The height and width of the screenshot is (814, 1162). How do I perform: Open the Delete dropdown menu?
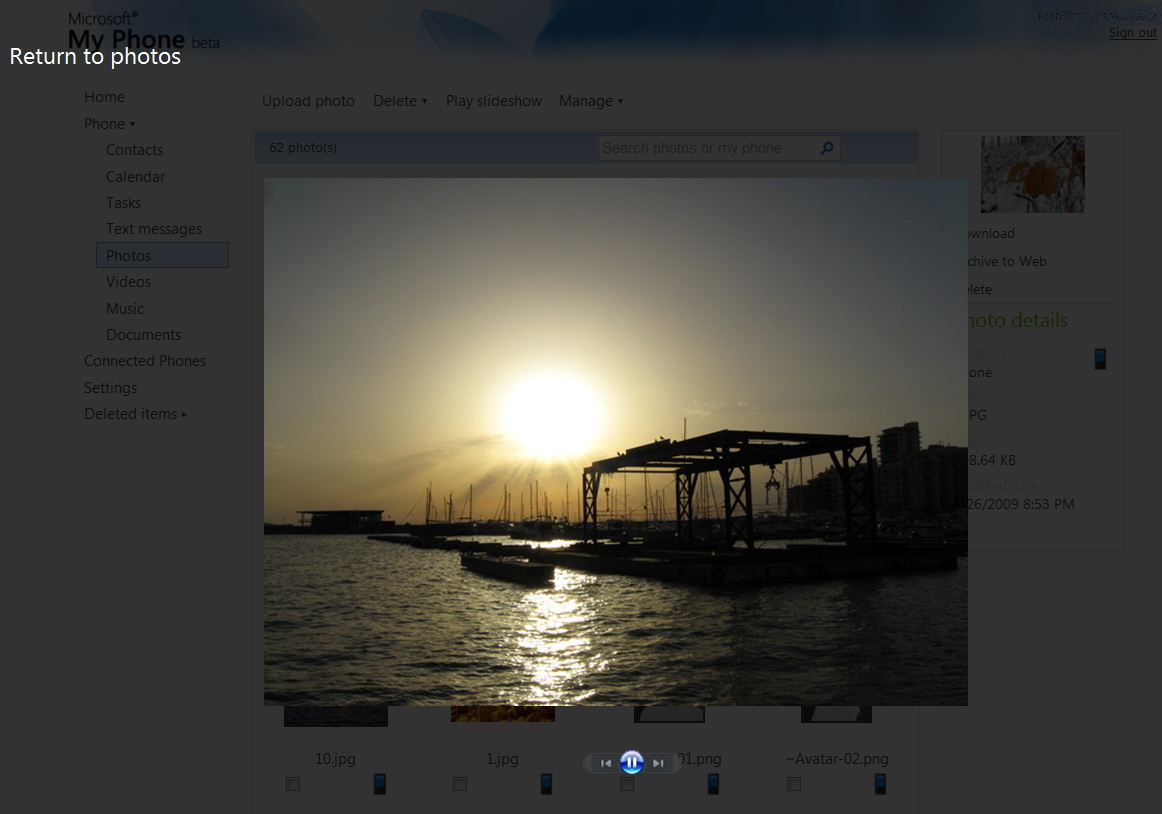(400, 101)
